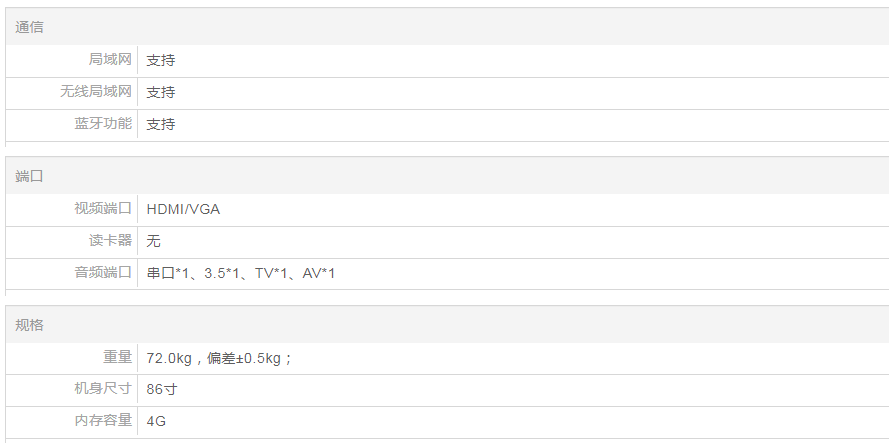Select the 无线局域网 row label
This screenshot has height=443, width=896.
96,92
